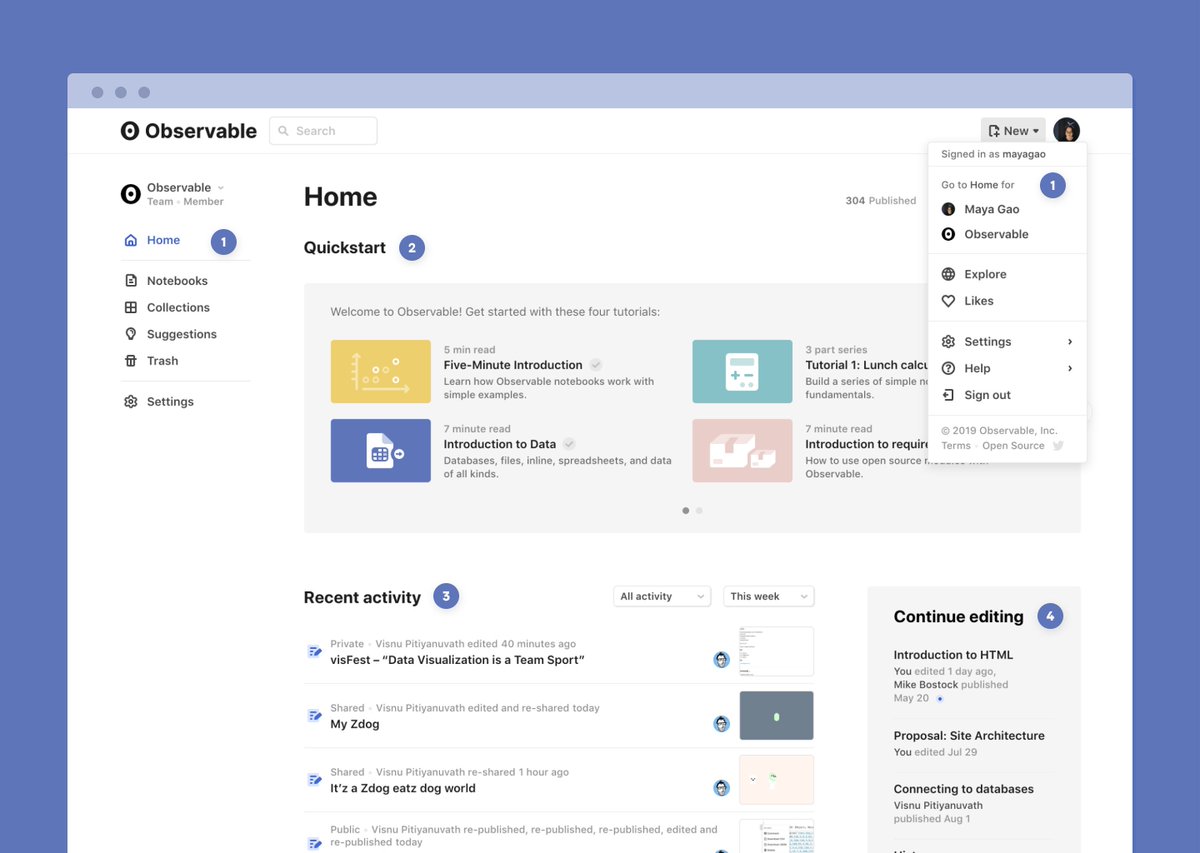Click the Suggestions lightbulb icon

click(x=130, y=334)
